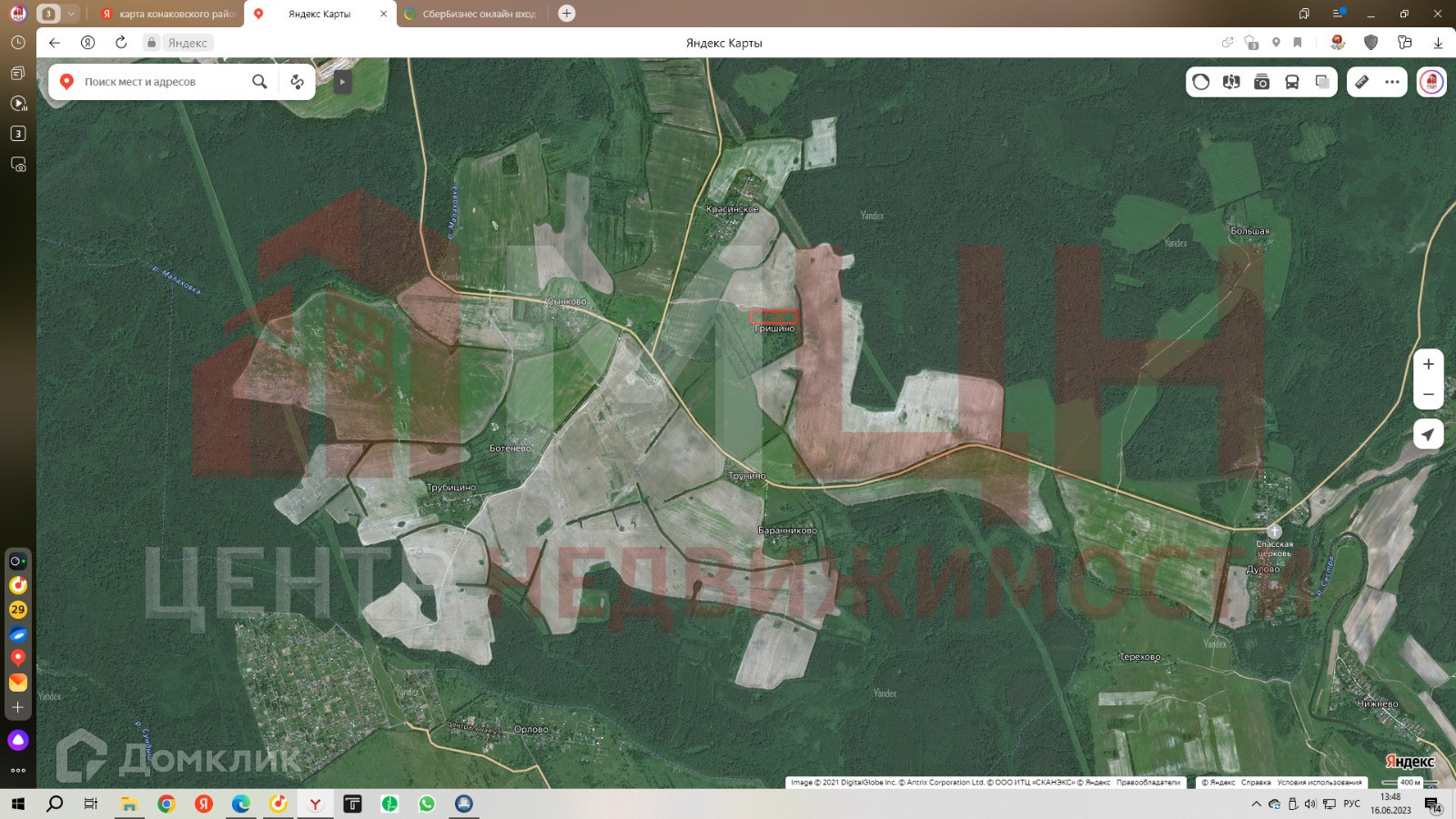
Task: Add a new site with the sidebar plus
Action: 18,707
